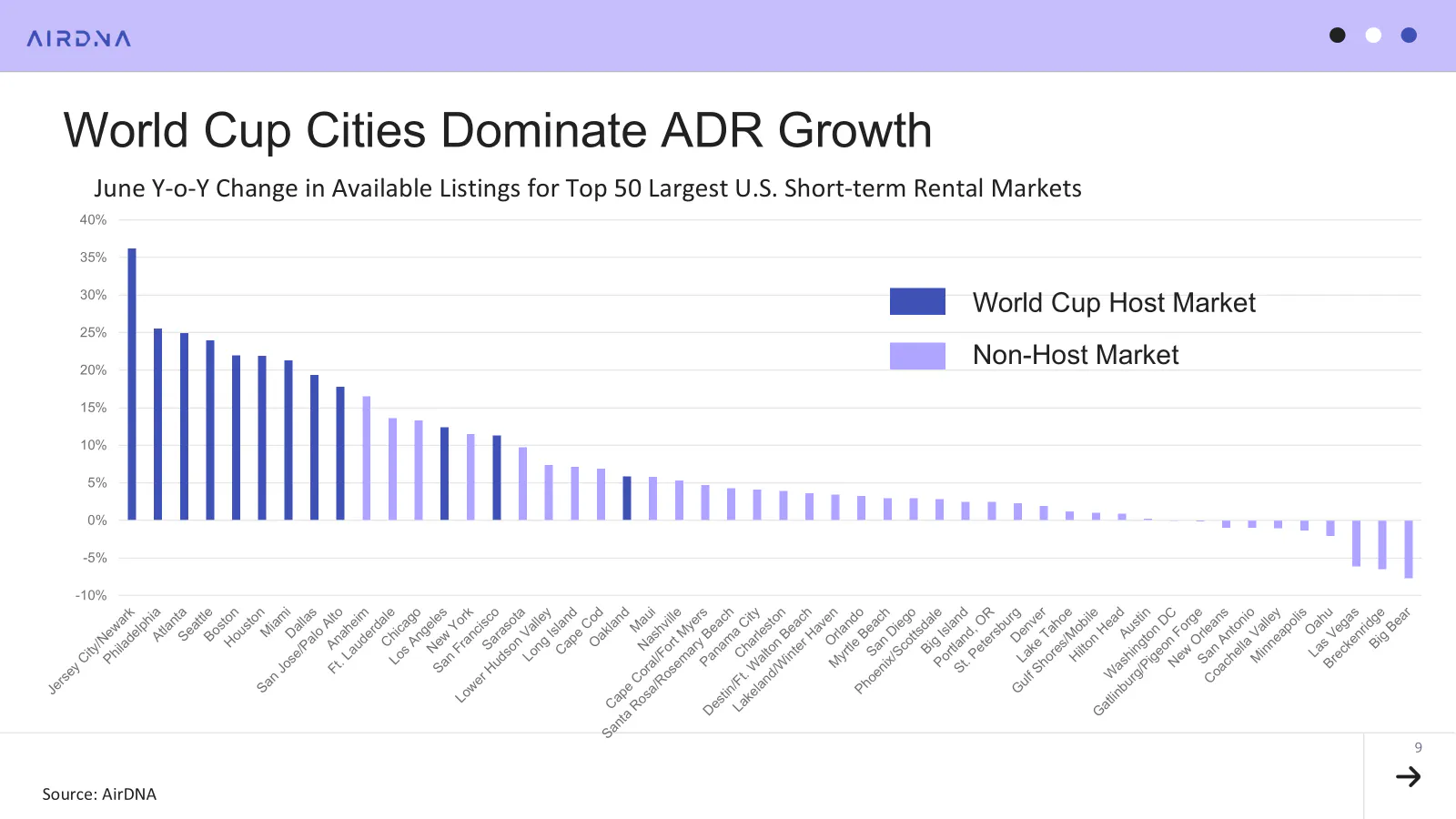1456x819 pixels.
Task: Click the Boston bar
Action: pos(236,438)
